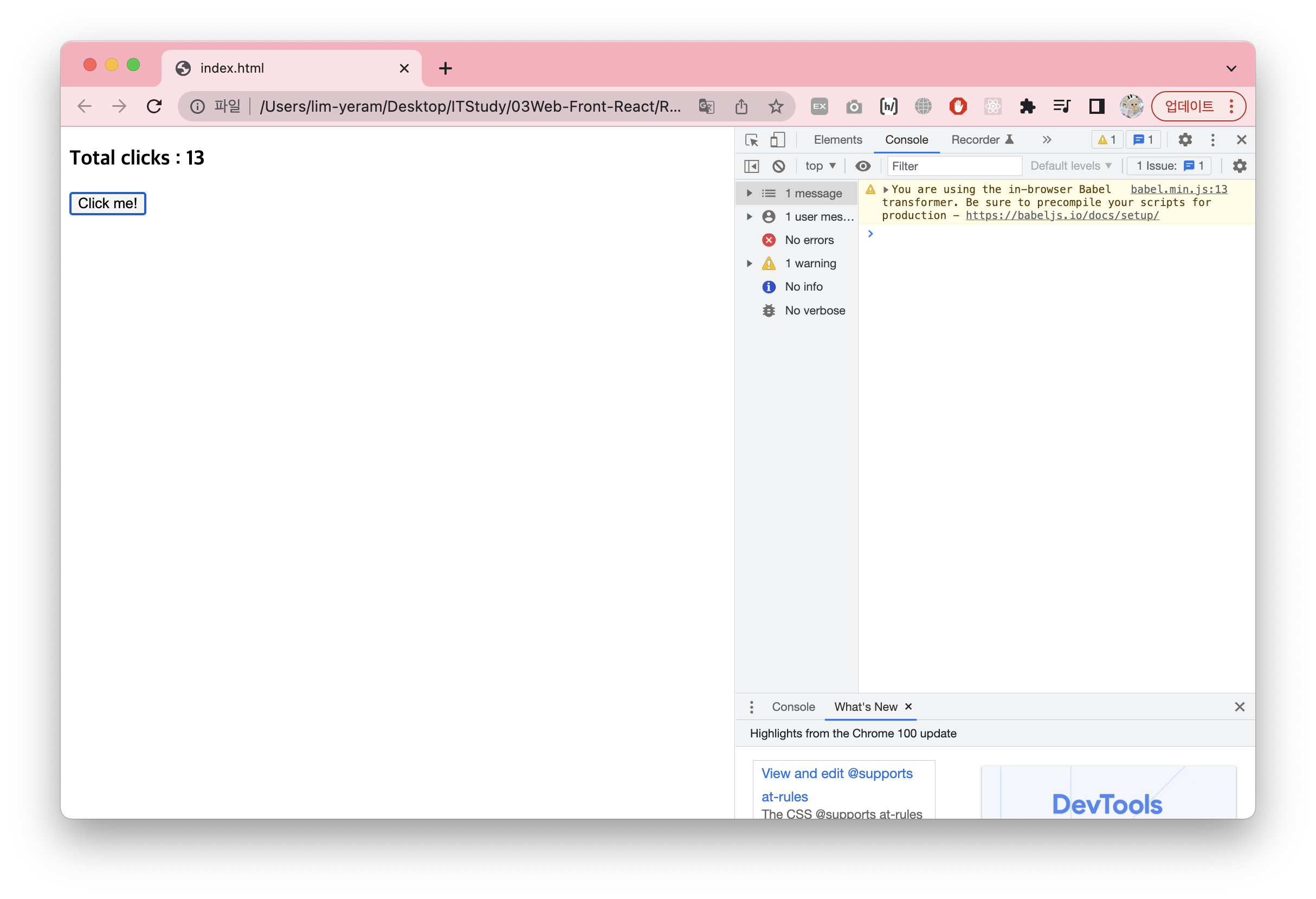Click the inspect element picker icon
The height and width of the screenshot is (899, 1316).
click(x=751, y=140)
